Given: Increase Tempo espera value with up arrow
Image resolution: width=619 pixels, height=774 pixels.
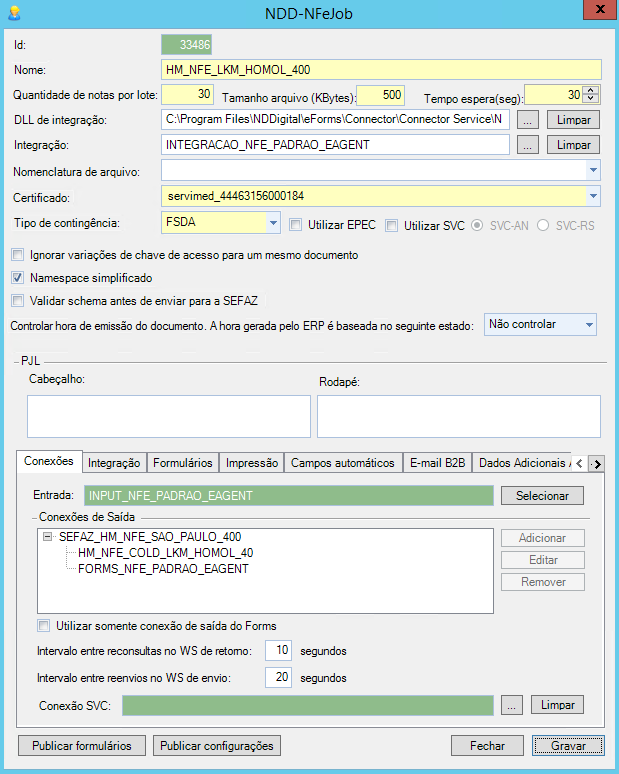Looking at the screenshot, I should (x=591, y=90).
